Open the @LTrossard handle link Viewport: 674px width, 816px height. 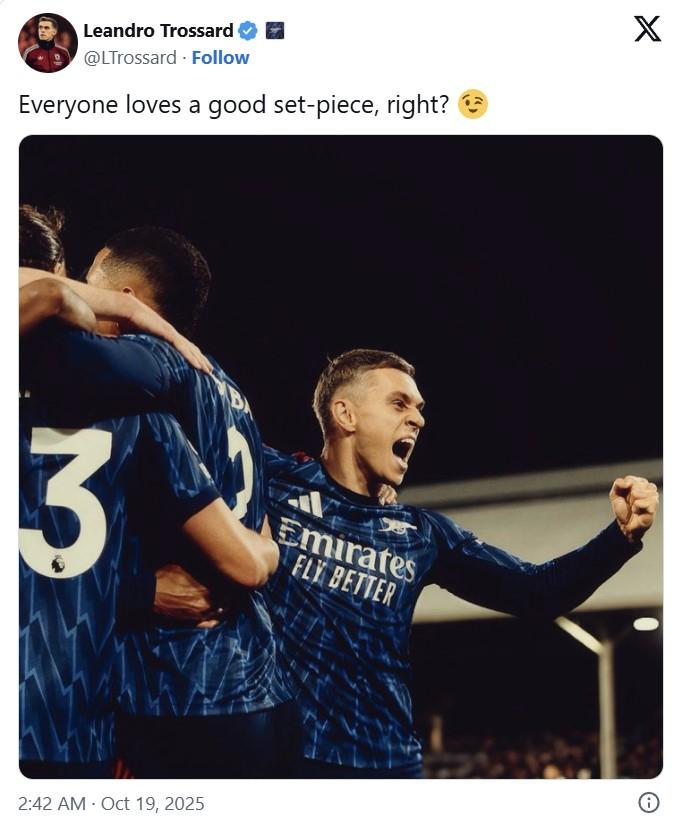click(x=130, y=57)
